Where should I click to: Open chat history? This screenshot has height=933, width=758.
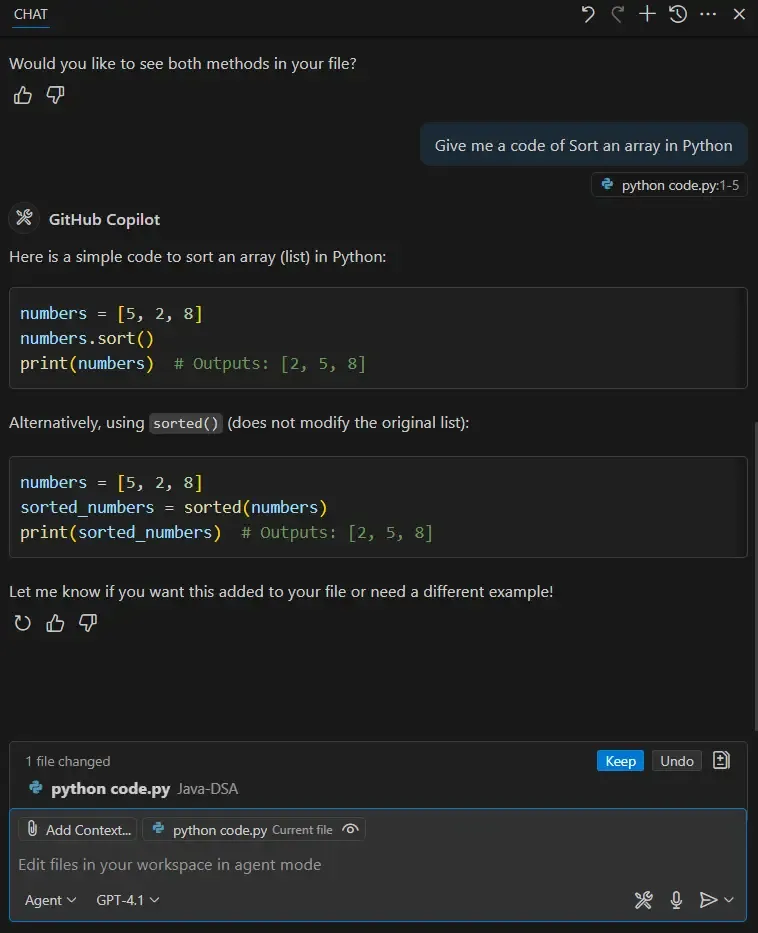click(x=678, y=14)
